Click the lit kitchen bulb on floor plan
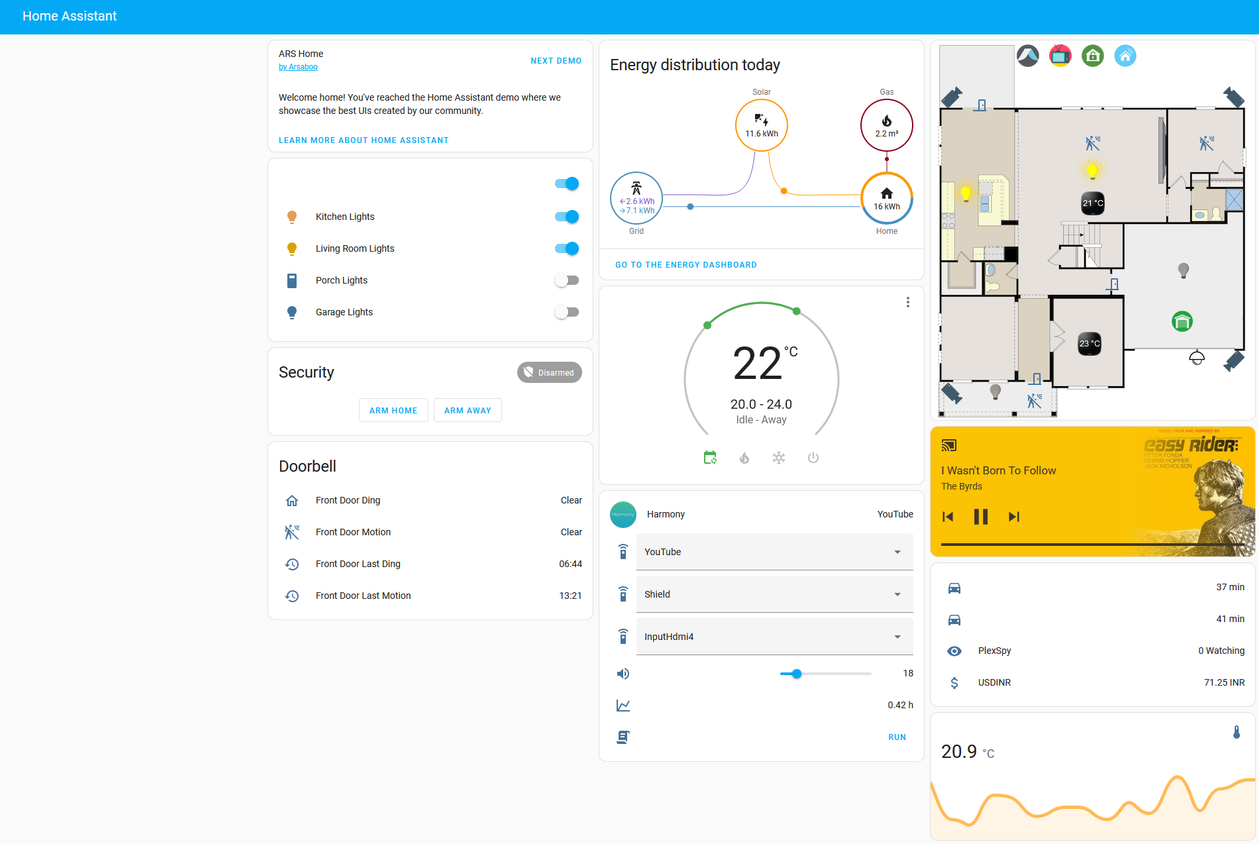The width and height of the screenshot is (1259, 844). [x=966, y=194]
